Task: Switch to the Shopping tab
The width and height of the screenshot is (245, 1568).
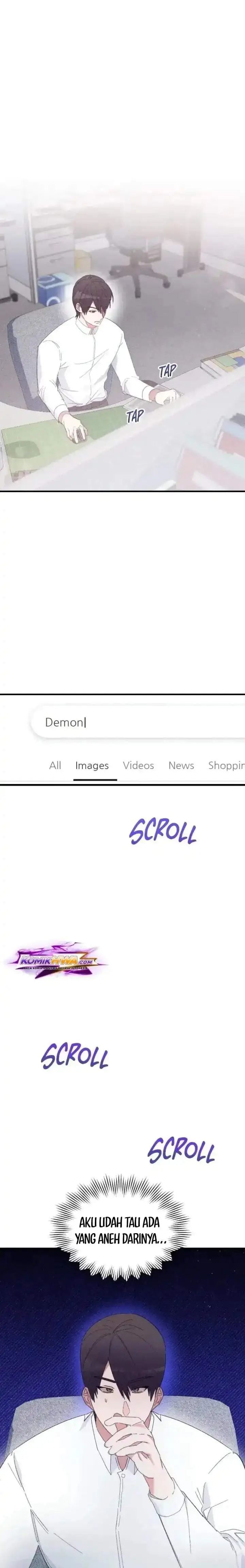Action: click(x=226, y=766)
